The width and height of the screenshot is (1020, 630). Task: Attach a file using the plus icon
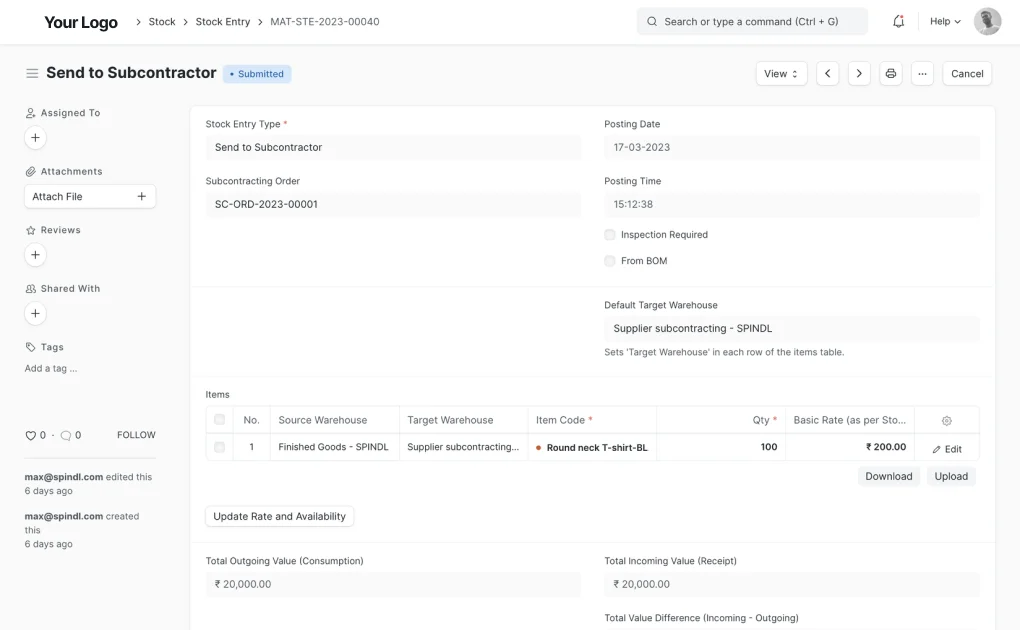[143, 196]
